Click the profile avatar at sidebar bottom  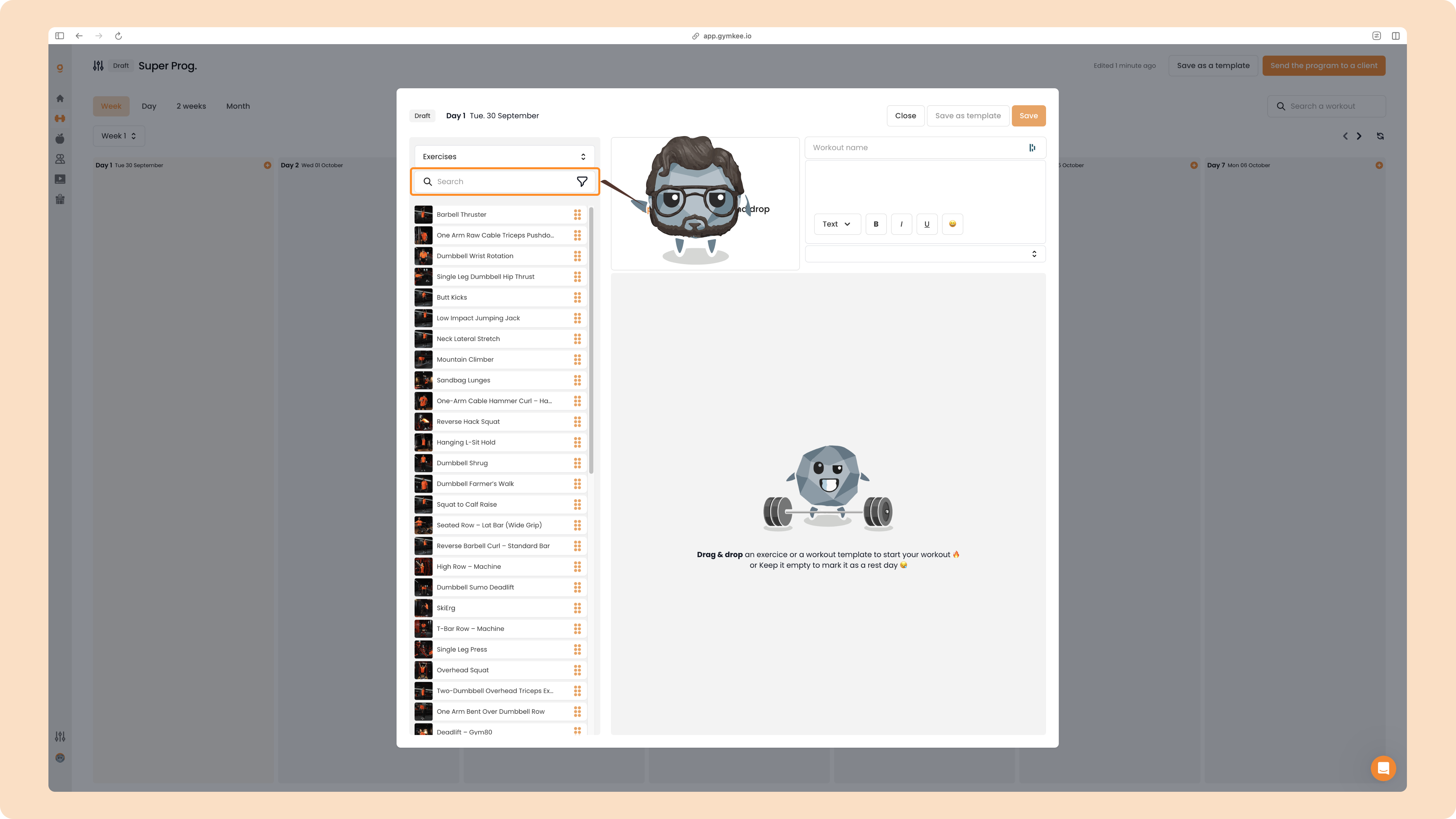[60, 758]
